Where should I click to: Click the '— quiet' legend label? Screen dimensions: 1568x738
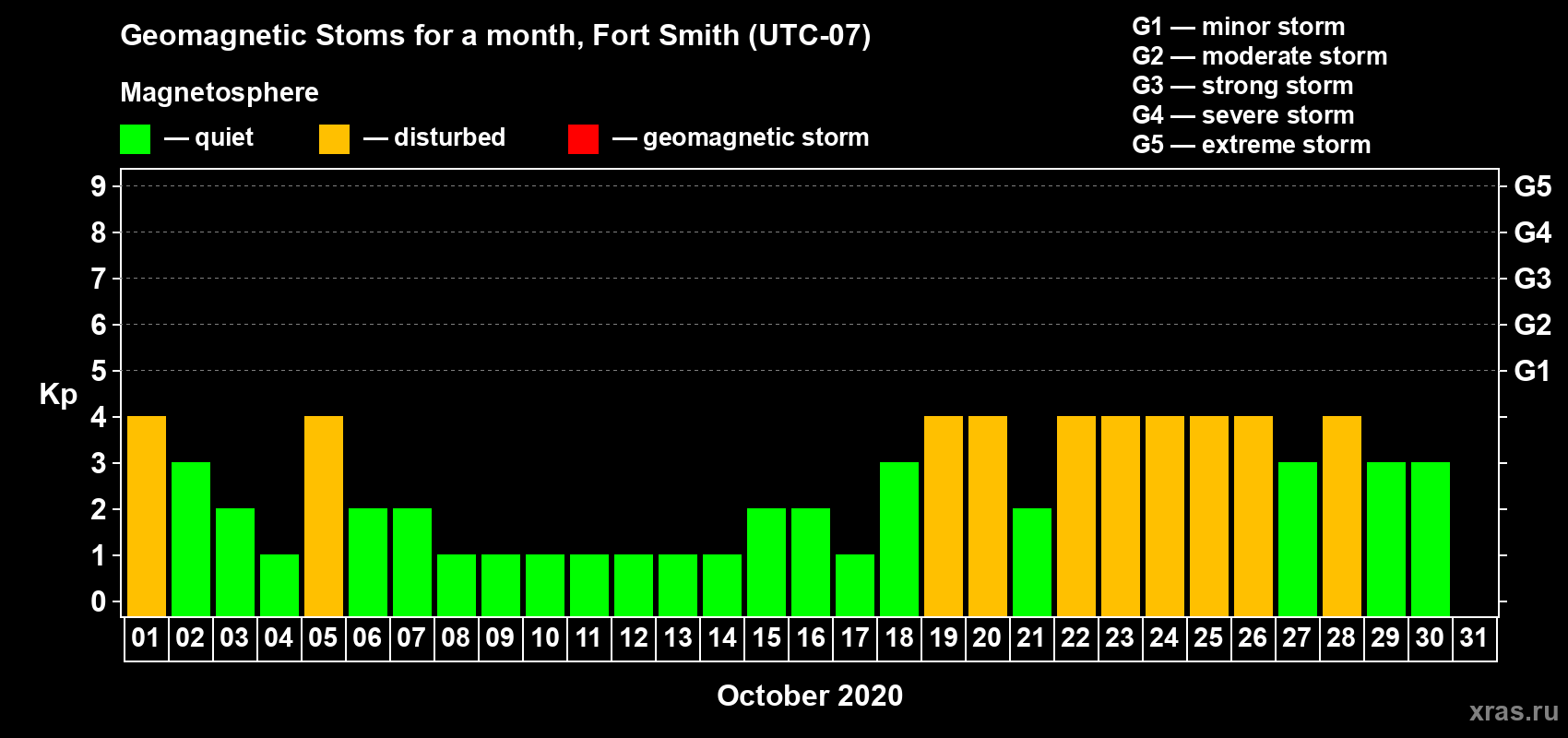pos(208,137)
